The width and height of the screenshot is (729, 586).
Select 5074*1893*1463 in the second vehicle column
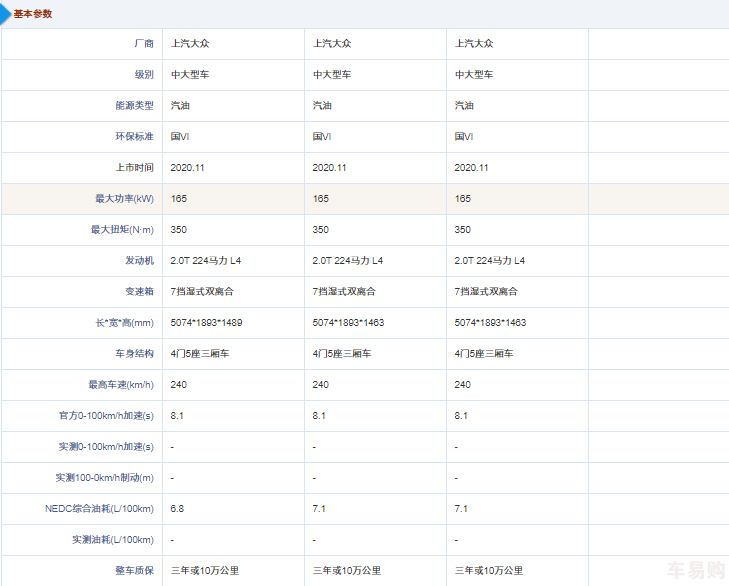click(x=348, y=323)
